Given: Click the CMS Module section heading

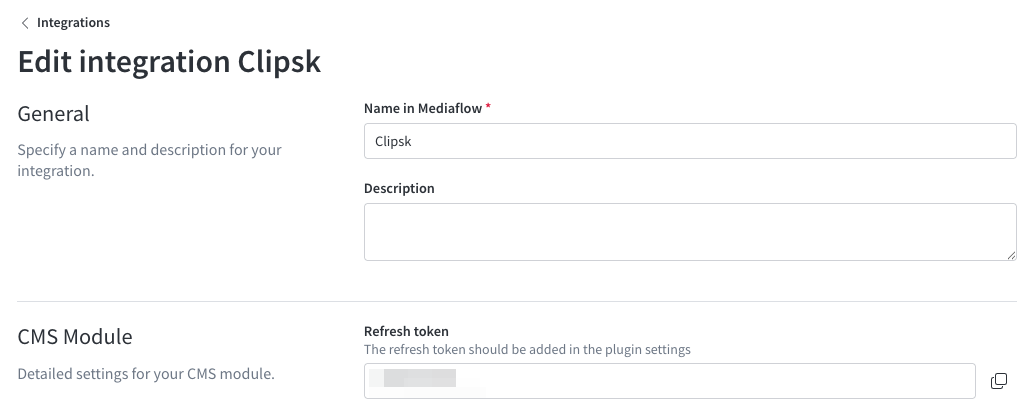Looking at the screenshot, I should [75, 336].
